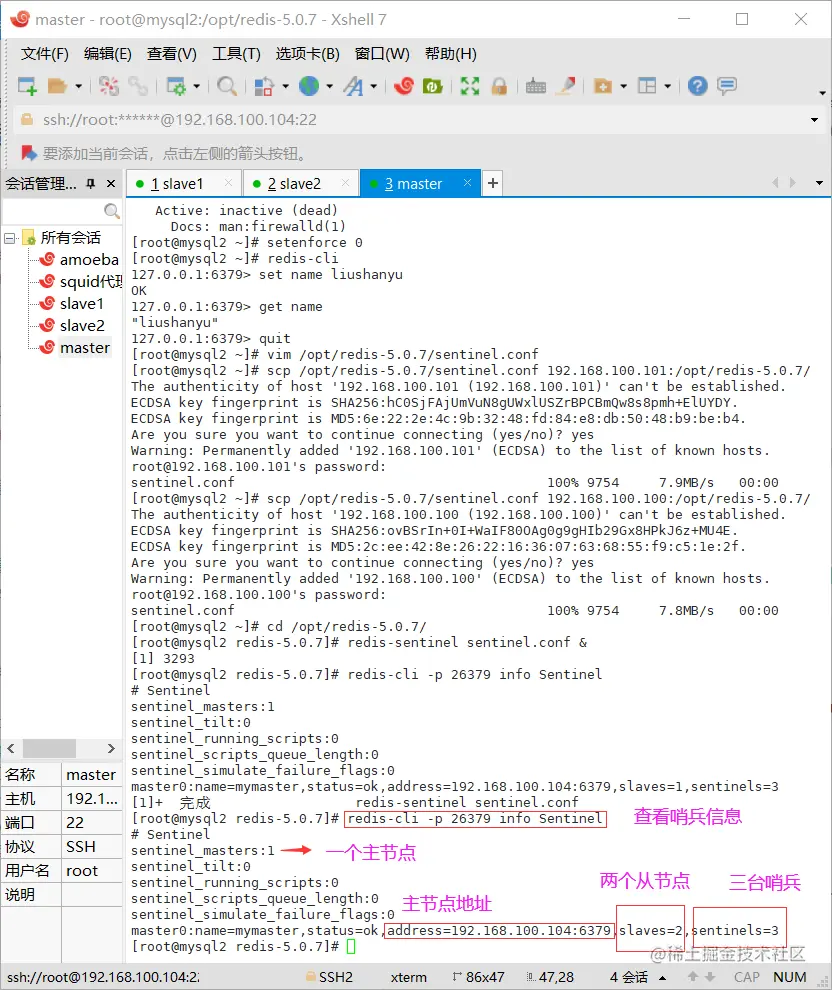832x990 pixels.
Task: Click the ssh address bar field
Action: click(x=410, y=120)
